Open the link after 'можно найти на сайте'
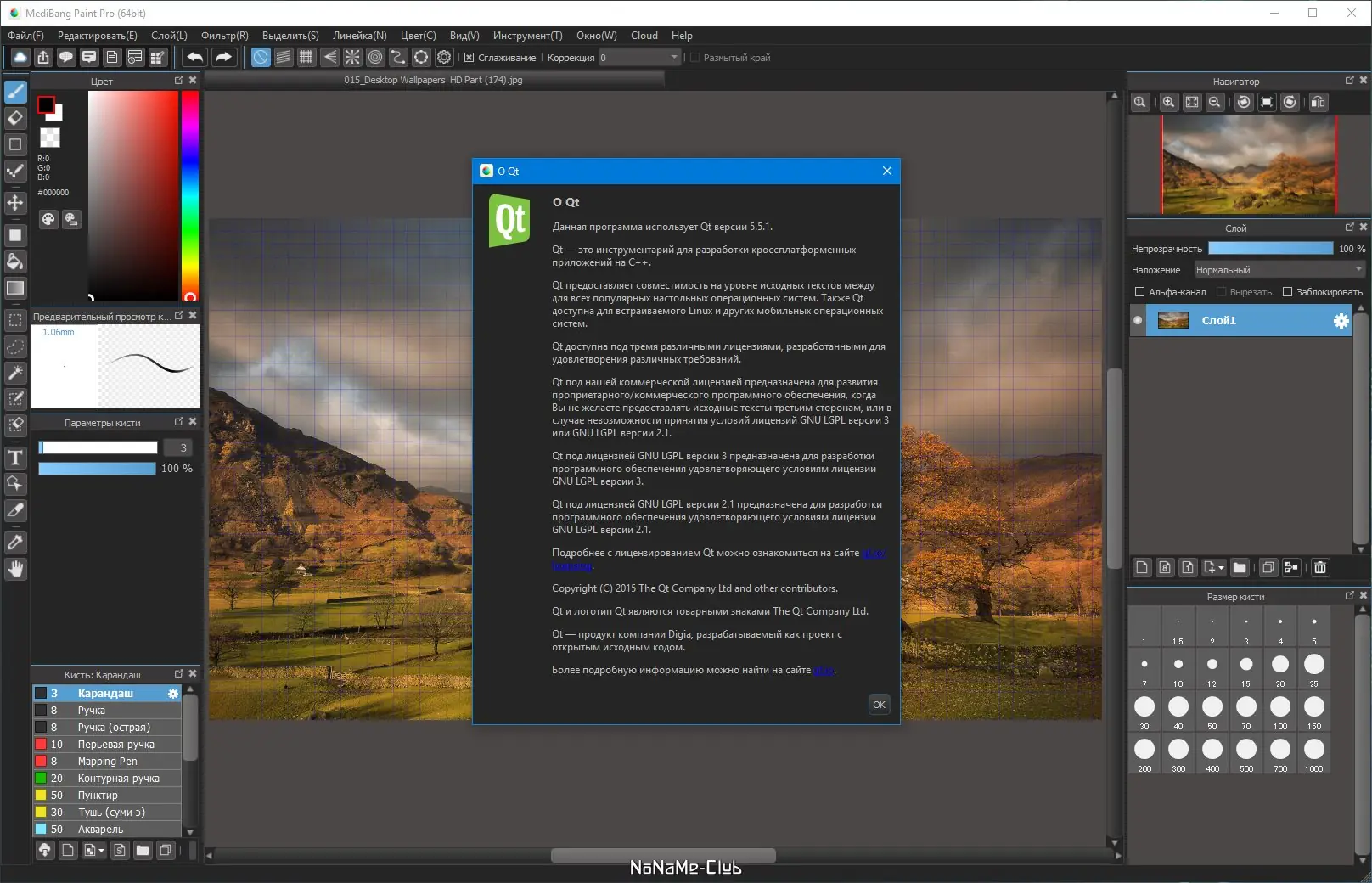Image resolution: width=1372 pixels, height=883 pixels. click(x=824, y=671)
